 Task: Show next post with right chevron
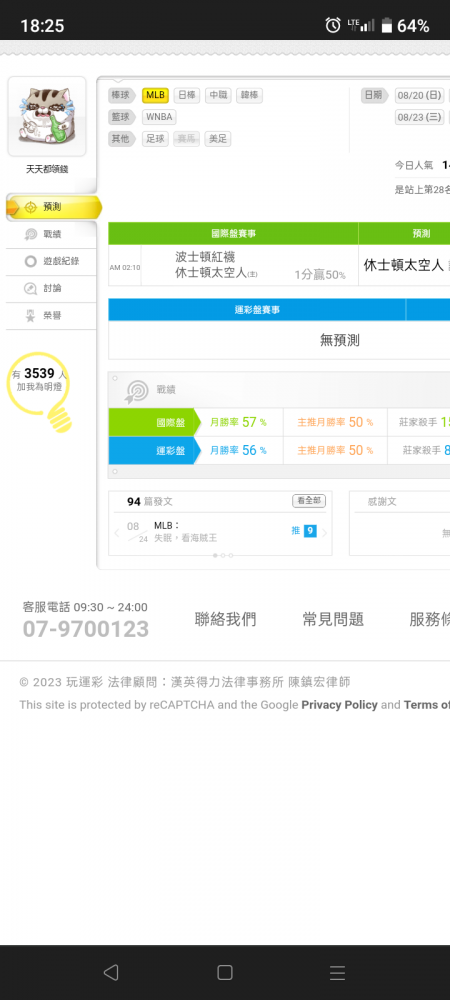tap(324, 533)
